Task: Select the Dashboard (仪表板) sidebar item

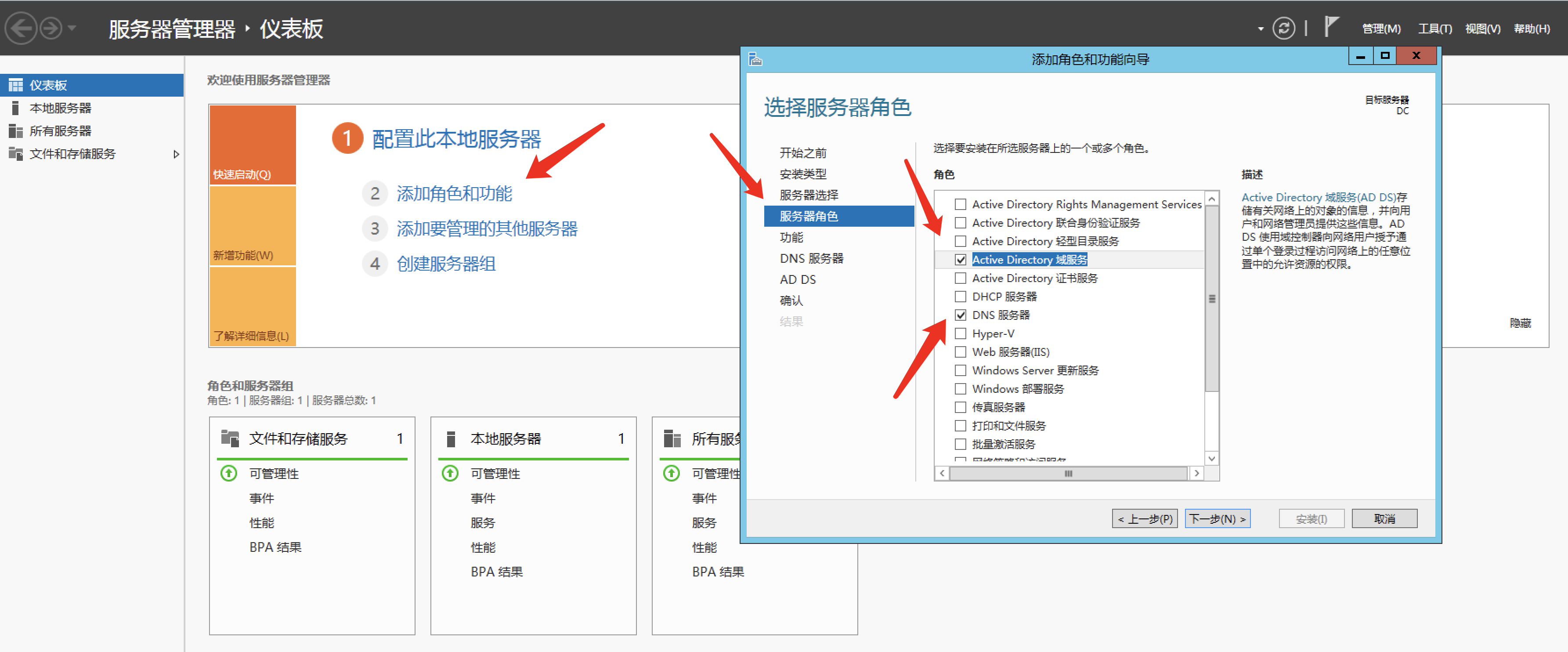Action: click(x=48, y=85)
